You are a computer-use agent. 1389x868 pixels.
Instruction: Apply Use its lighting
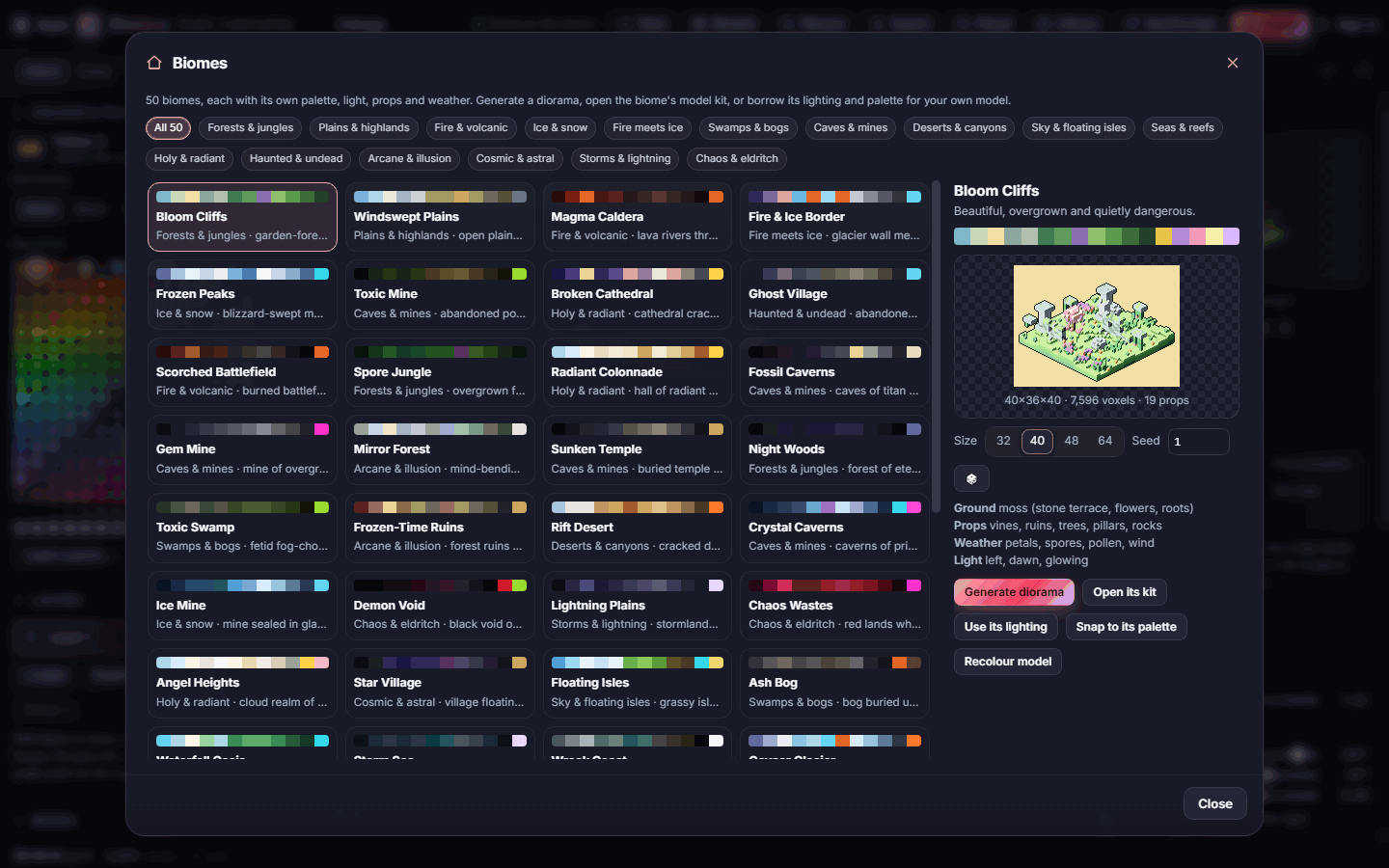(1005, 627)
